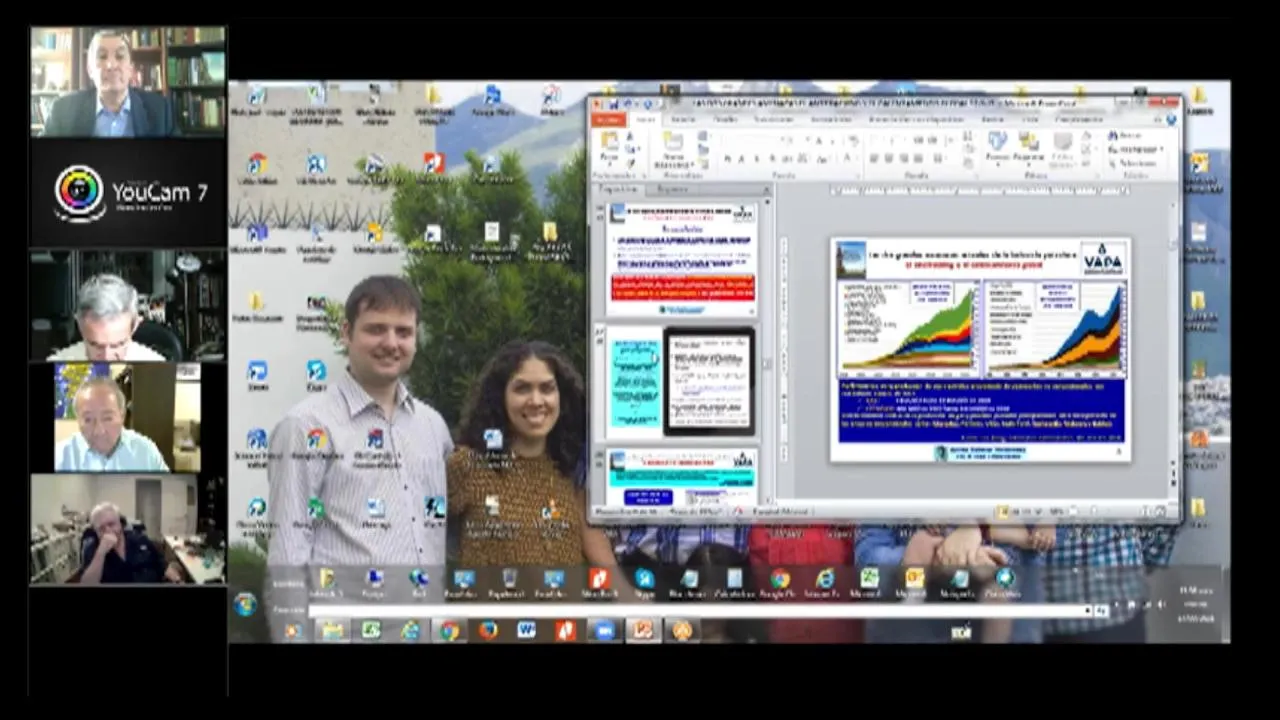Screen dimensions: 1280x720
Task: Open Recycle Bin shortcut in desktop toolbar row
Action: pyautogui.click(x=509, y=583)
